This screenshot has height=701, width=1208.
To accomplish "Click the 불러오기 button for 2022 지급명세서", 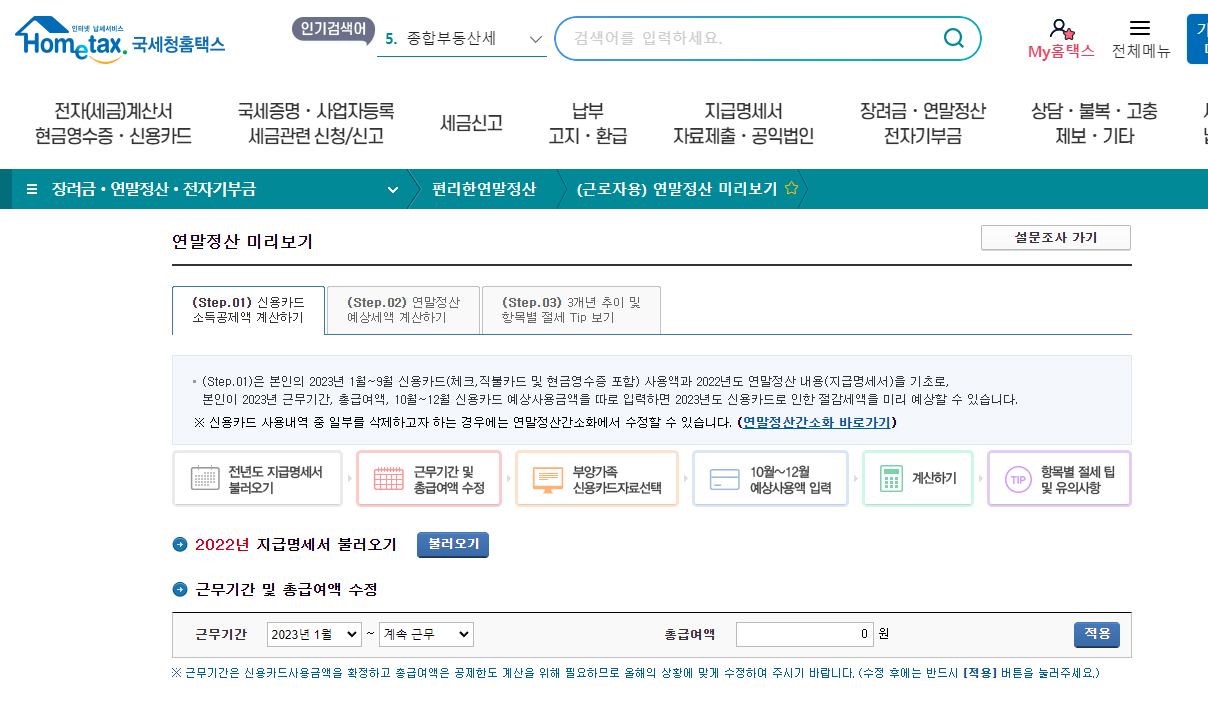I will (x=452, y=545).
